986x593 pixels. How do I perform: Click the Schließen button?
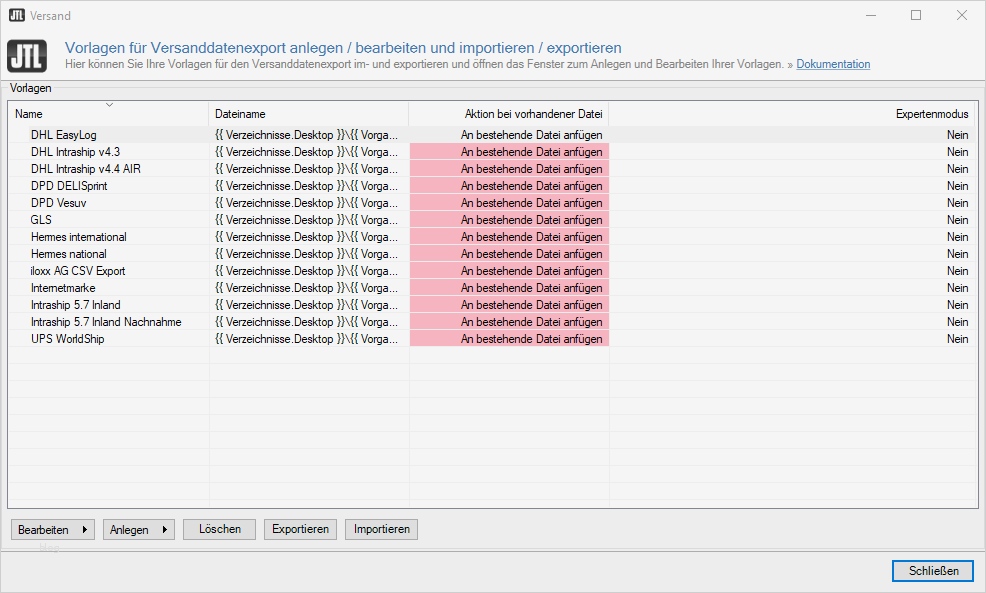(x=933, y=571)
